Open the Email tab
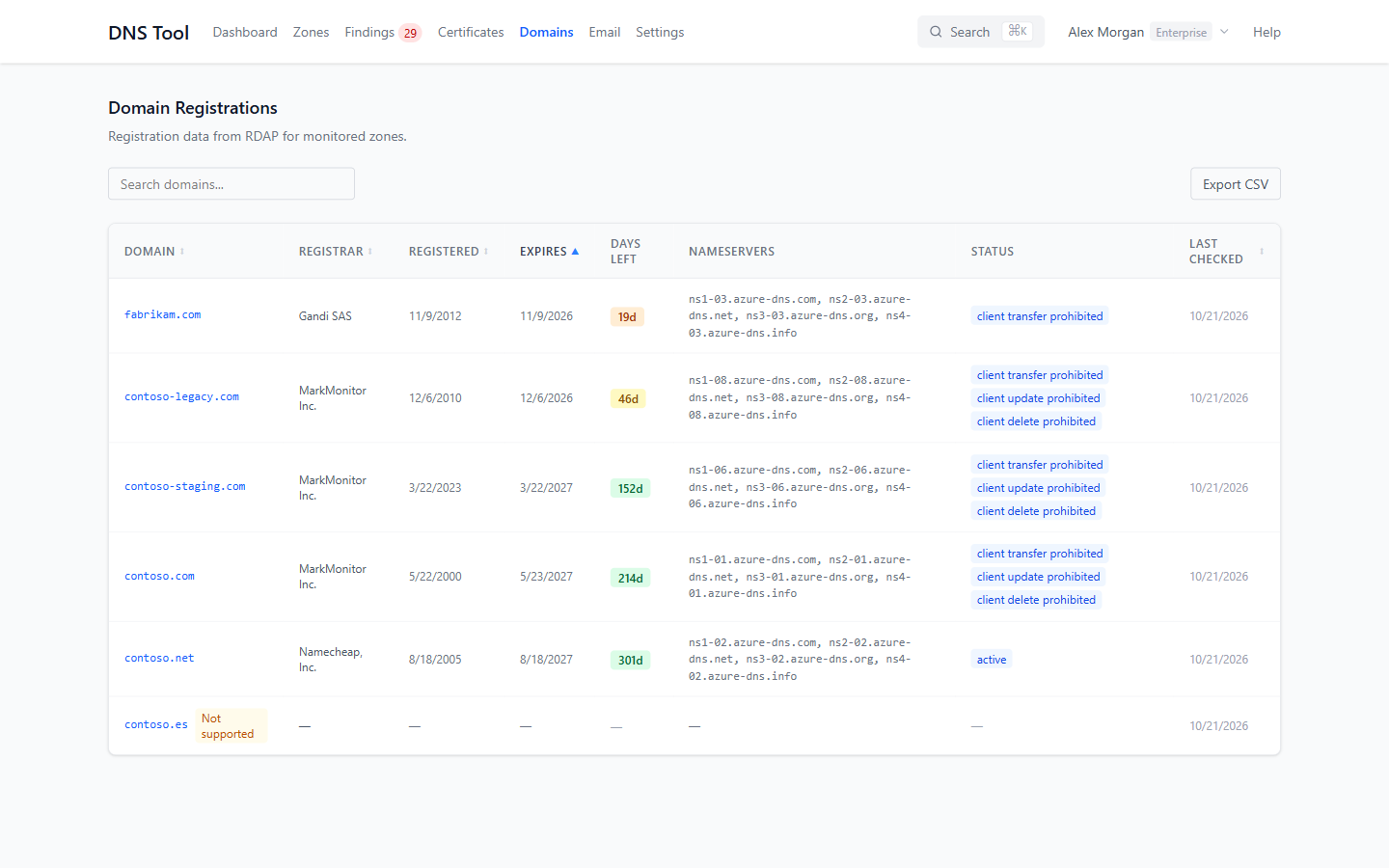The height and width of the screenshot is (868, 1389). [605, 32]
